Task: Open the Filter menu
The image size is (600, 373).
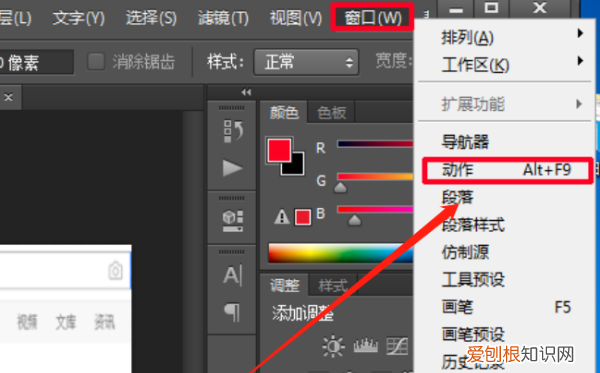Action: pos(223,18)
